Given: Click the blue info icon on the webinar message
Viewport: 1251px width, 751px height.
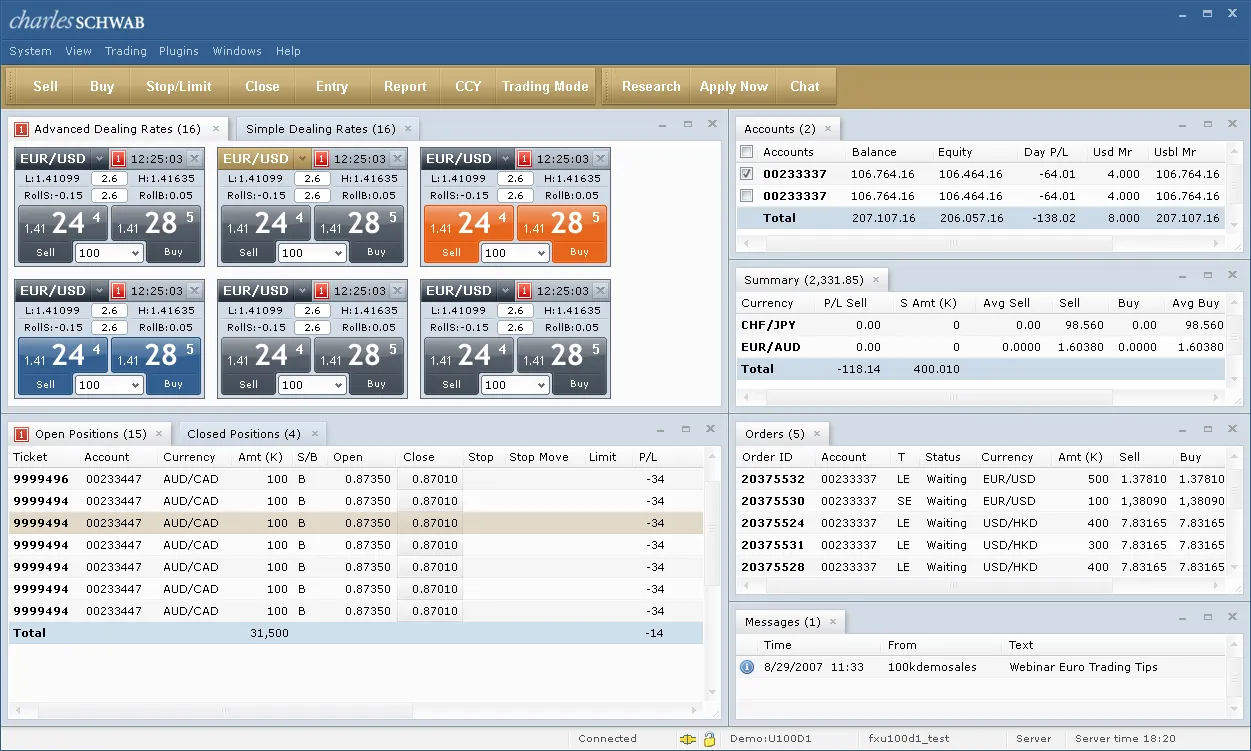Looking at the screenshot, I should pos(746,667).
